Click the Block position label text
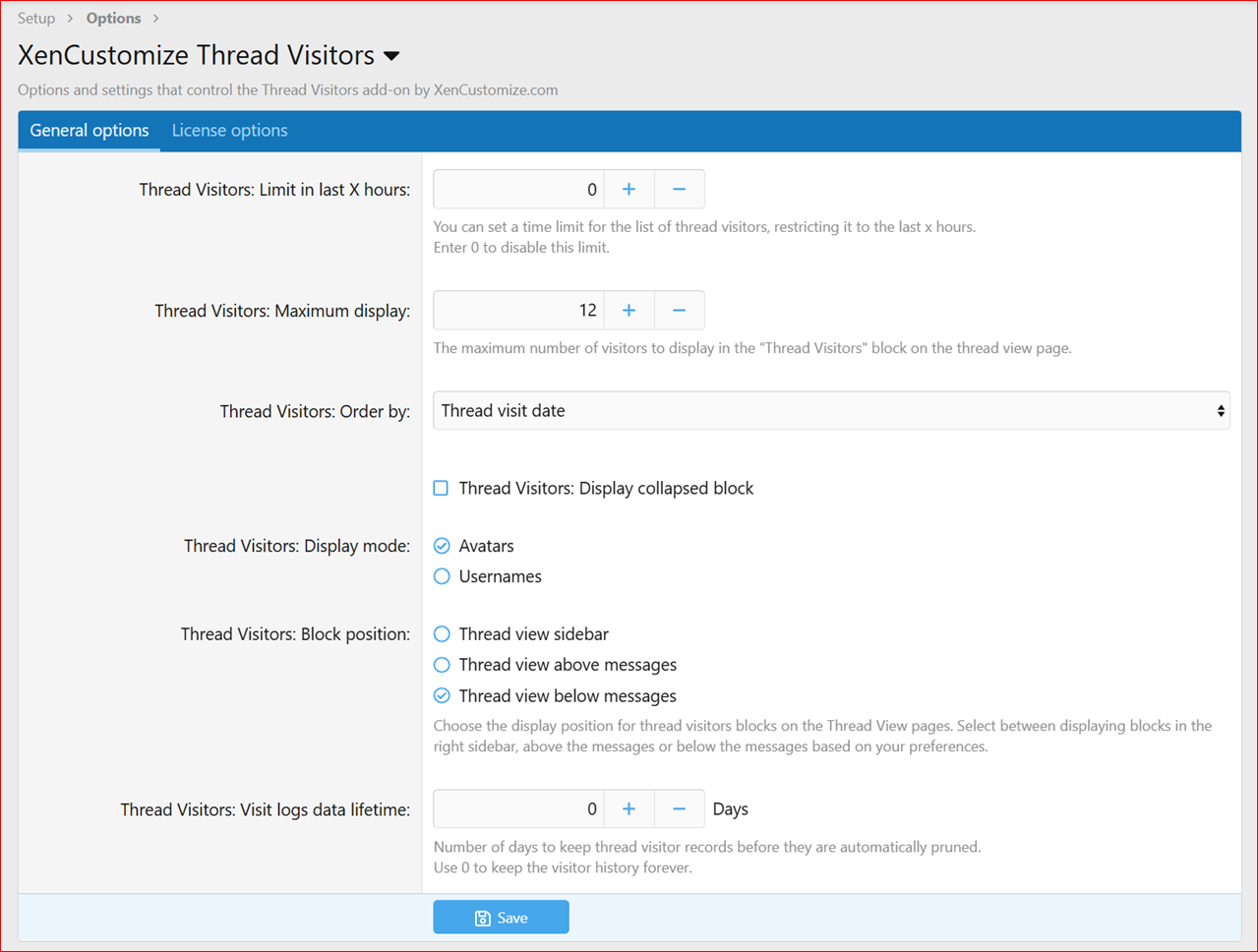Image resolution: width=1258 pixels, height=952 pixels. (x=295, y=634)
